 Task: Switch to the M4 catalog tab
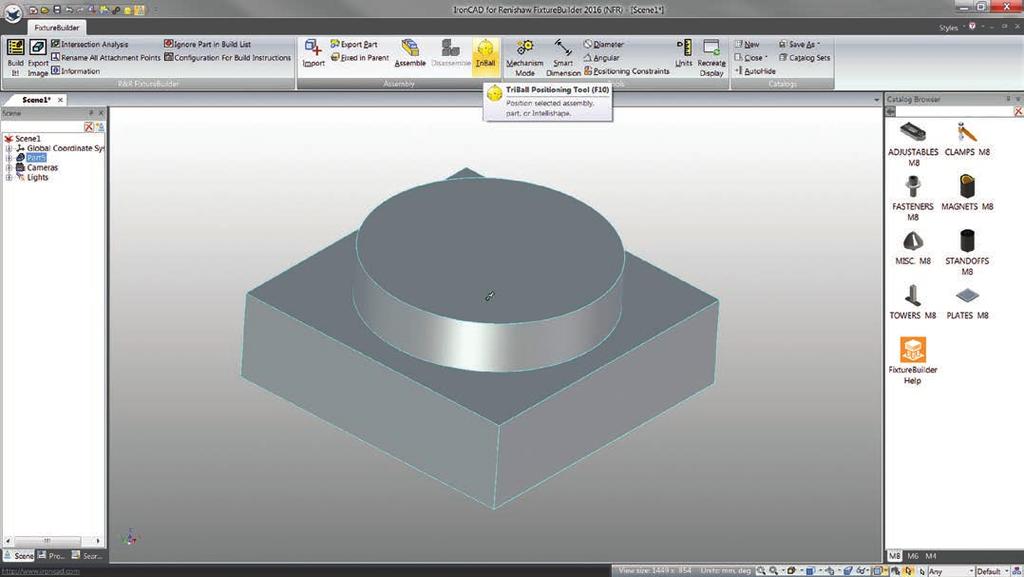[931, 556]
